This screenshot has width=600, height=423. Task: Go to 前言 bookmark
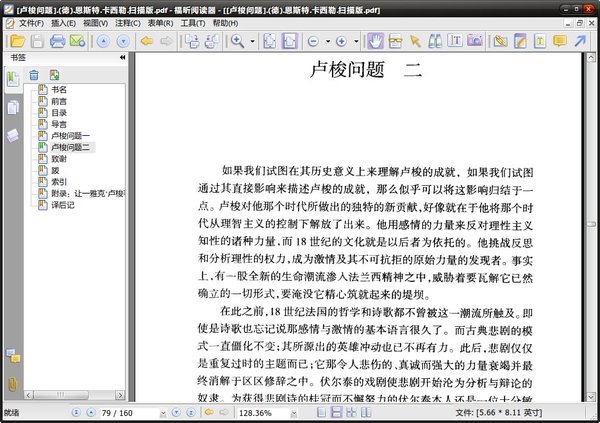60,101
